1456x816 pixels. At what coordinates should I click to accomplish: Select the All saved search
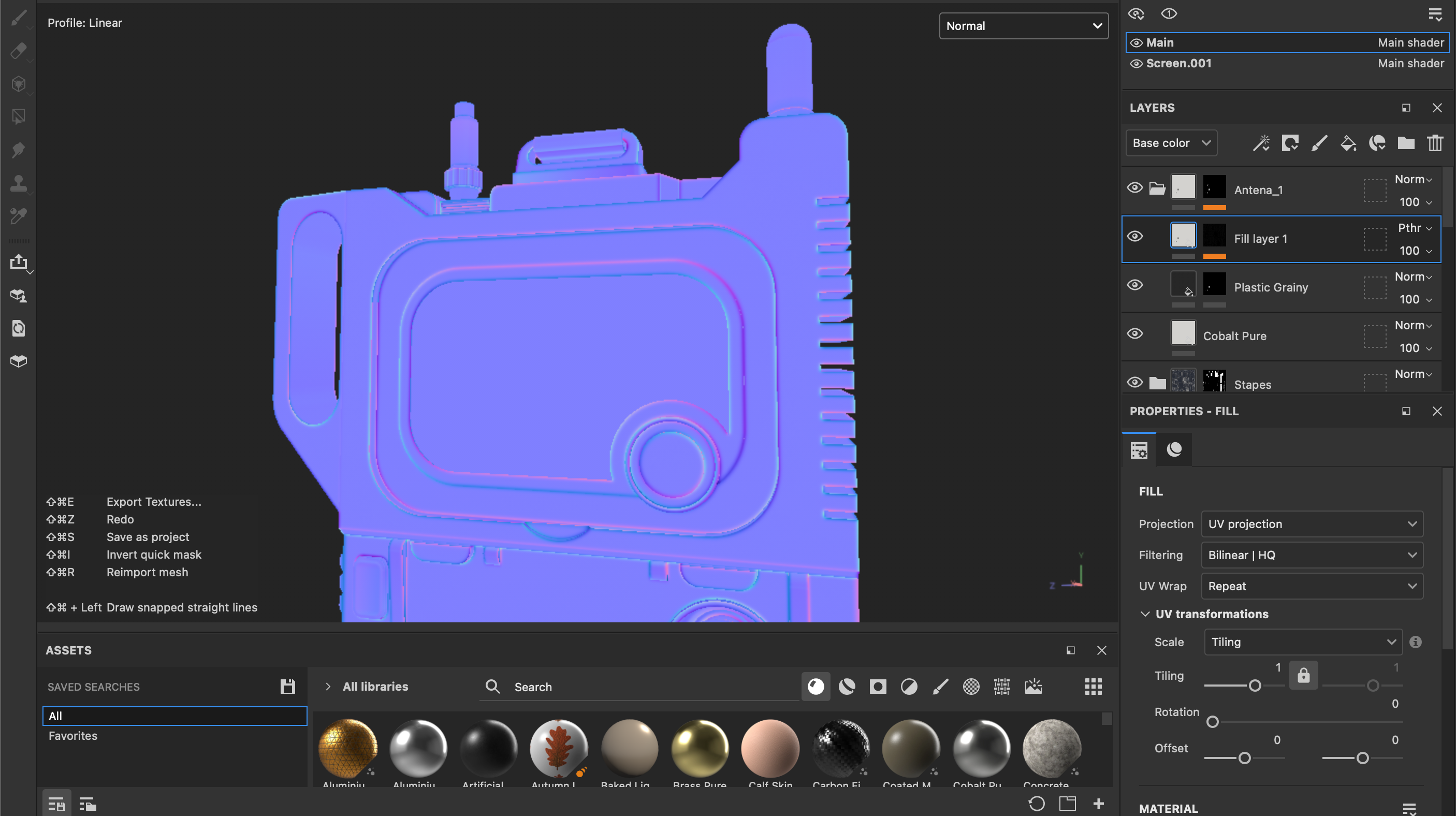click(x=174, y=716)
